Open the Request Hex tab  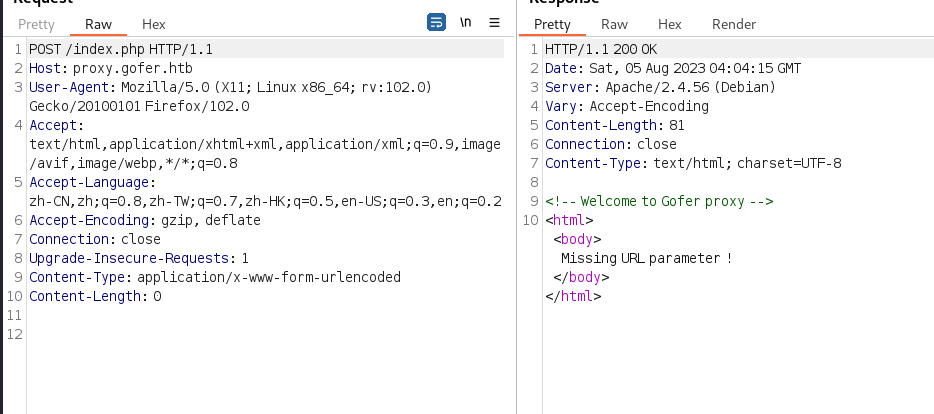(154, 24)
